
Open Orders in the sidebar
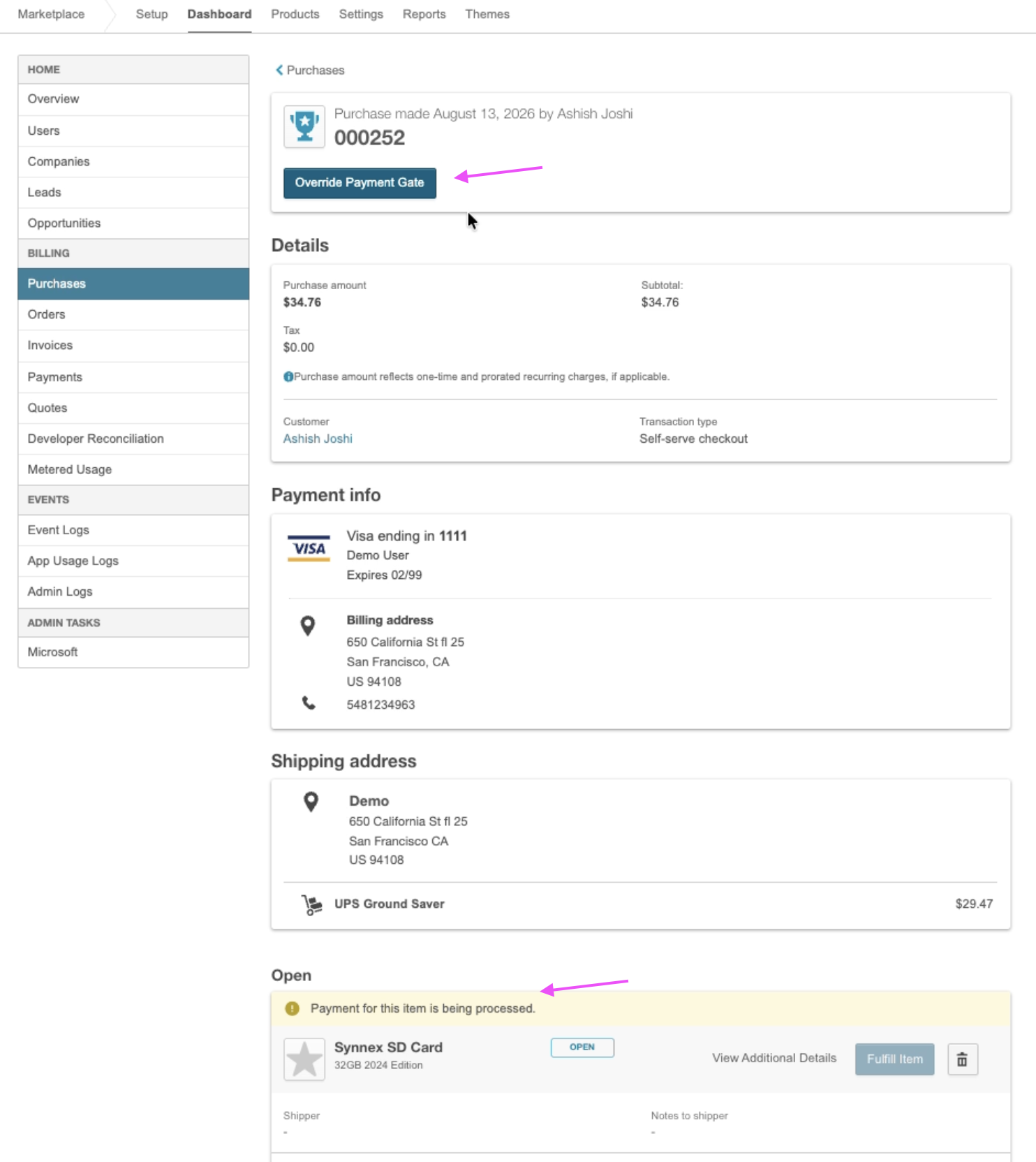tap(133, 314)
